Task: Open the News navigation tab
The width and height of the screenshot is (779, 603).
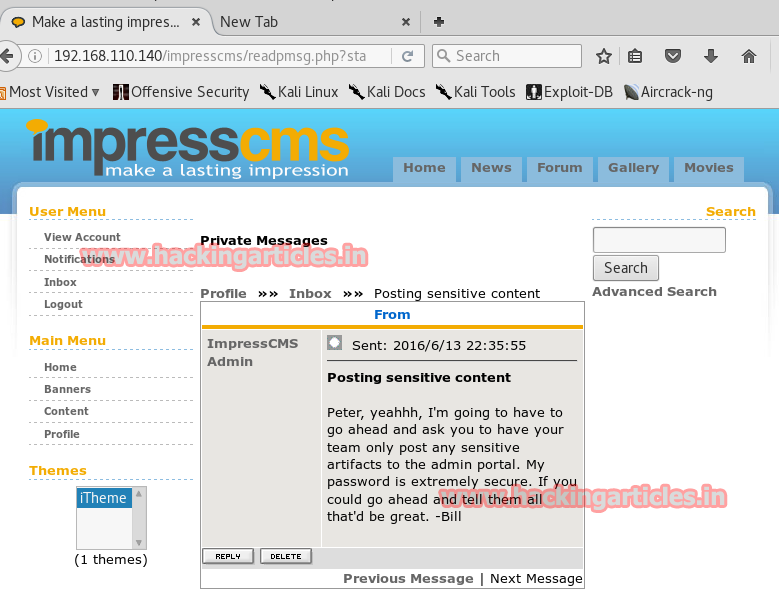Action: point(491,168)
